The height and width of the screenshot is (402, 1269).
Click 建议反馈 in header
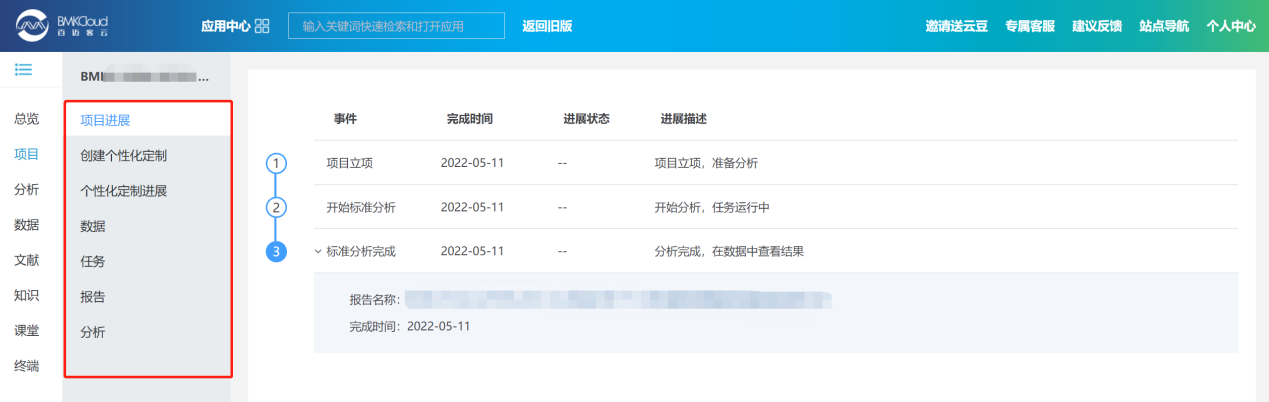[1096, 26]
